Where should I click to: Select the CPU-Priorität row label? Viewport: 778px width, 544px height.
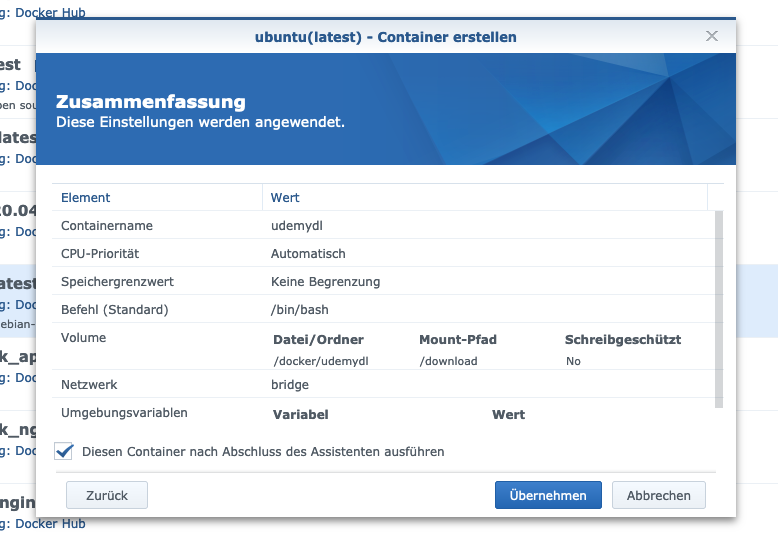click(100, 254)
